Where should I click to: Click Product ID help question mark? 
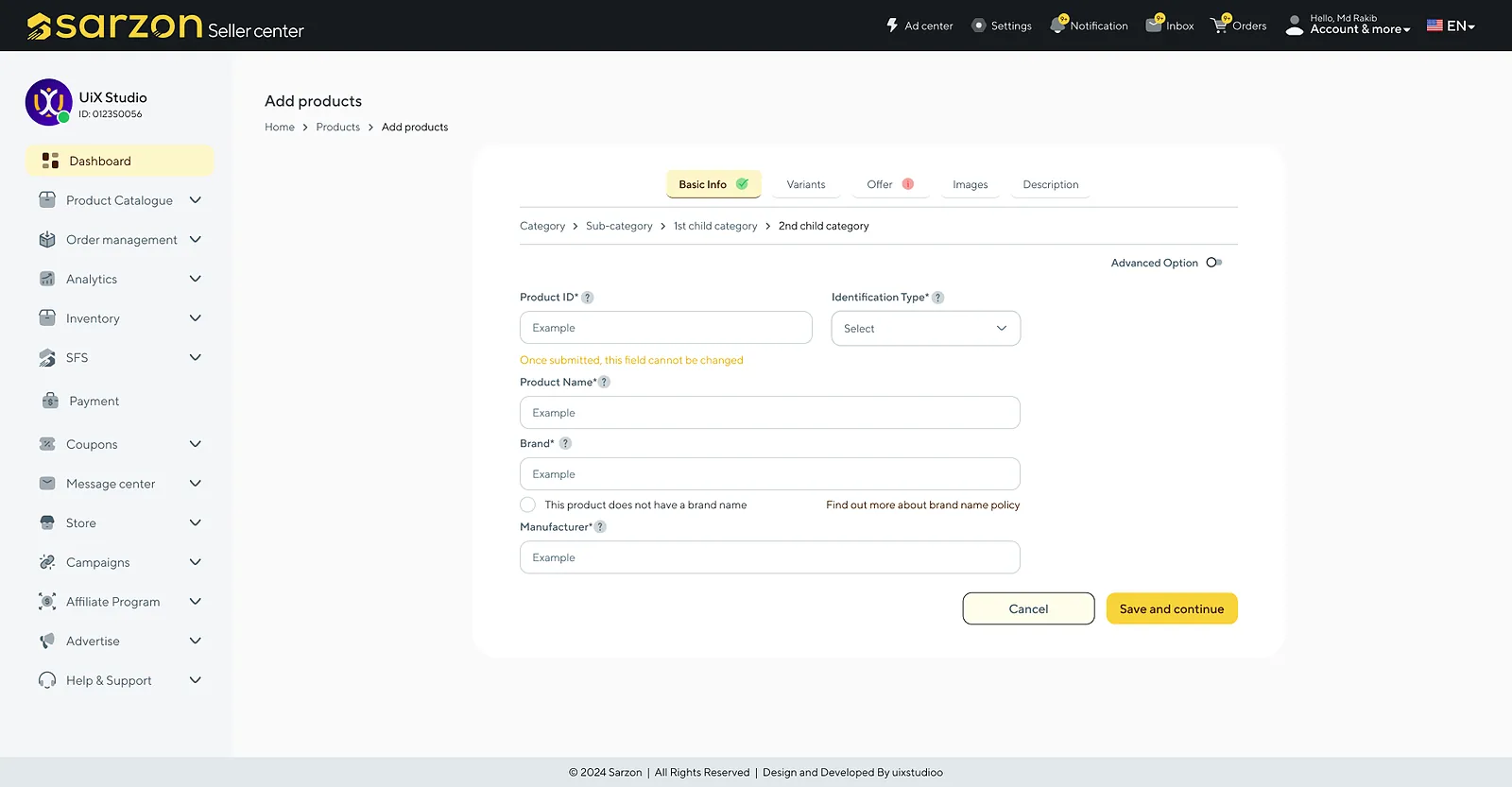[x=587, y=298]
